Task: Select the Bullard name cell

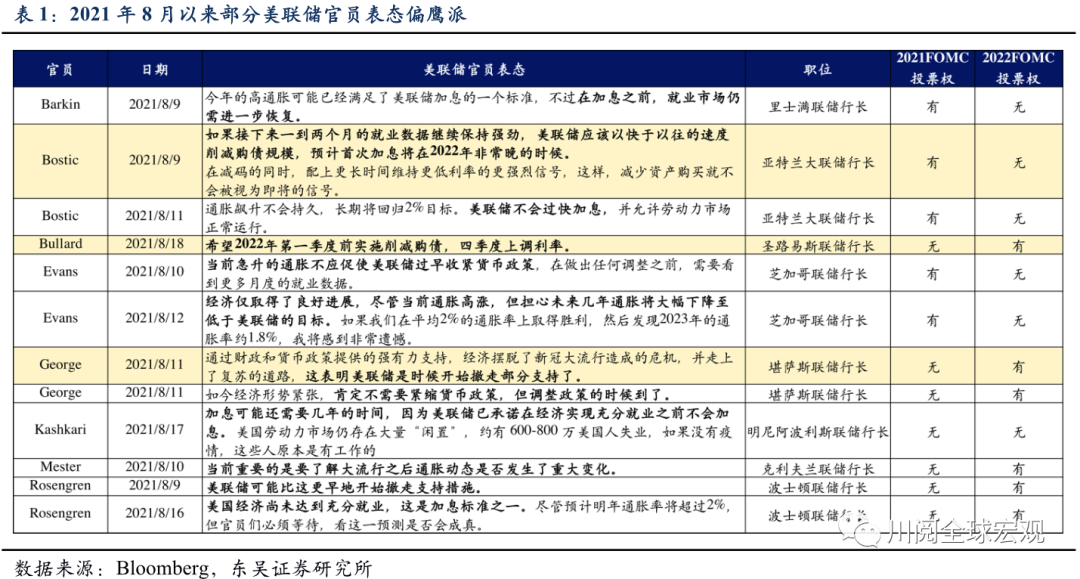Action: (x=61, y=244)
